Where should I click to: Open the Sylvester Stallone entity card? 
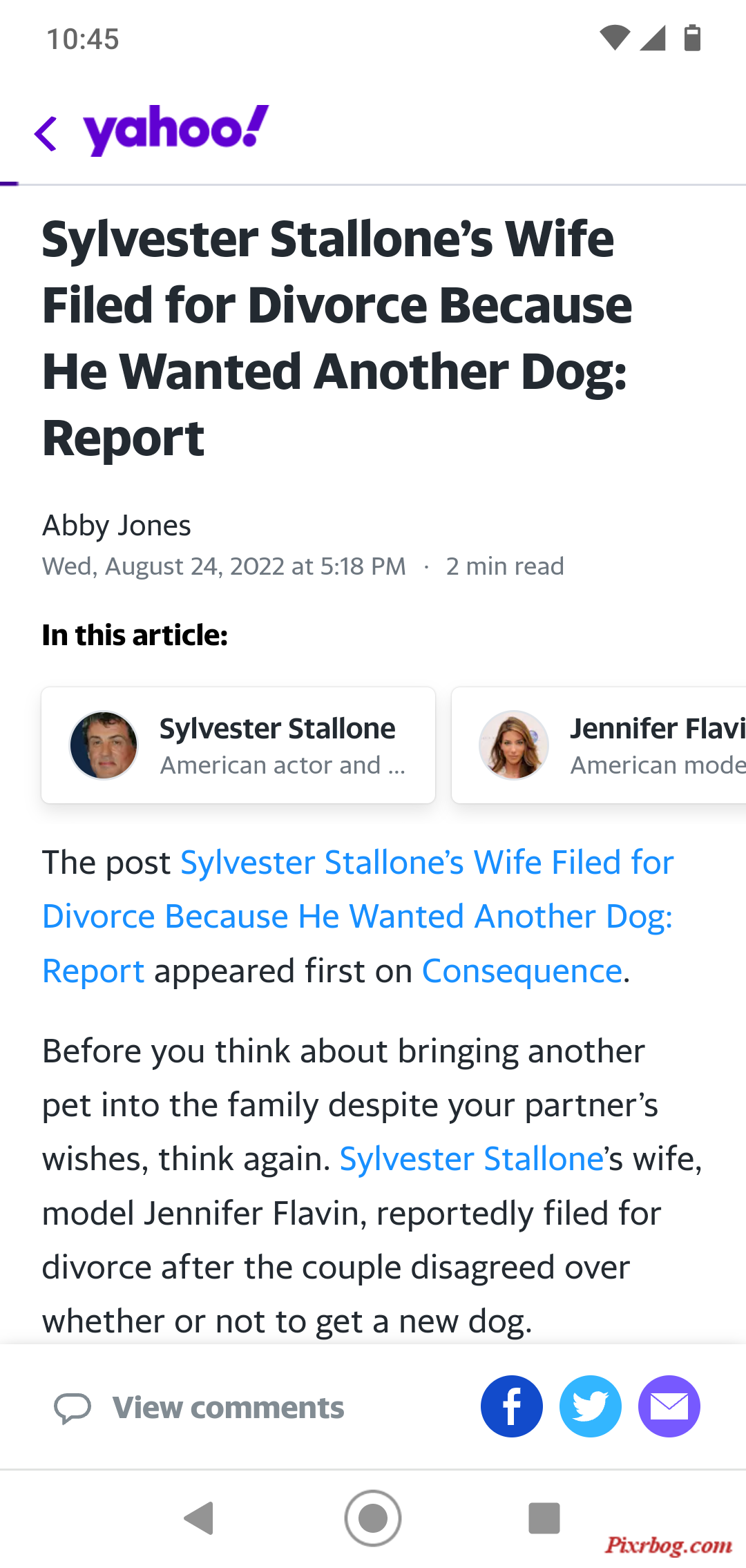(x=238, y=745)
